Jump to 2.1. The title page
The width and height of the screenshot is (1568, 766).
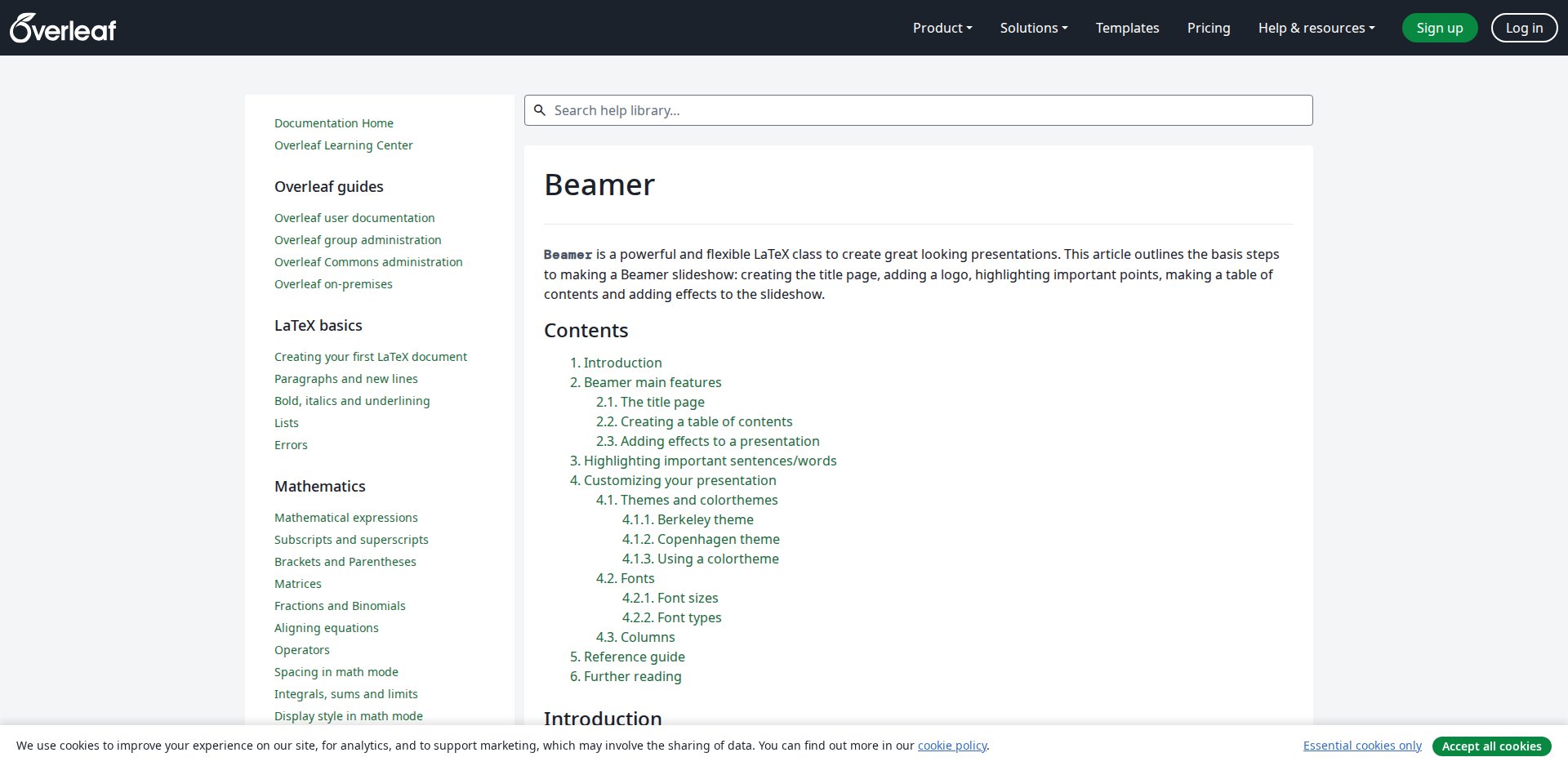(650, 402)
